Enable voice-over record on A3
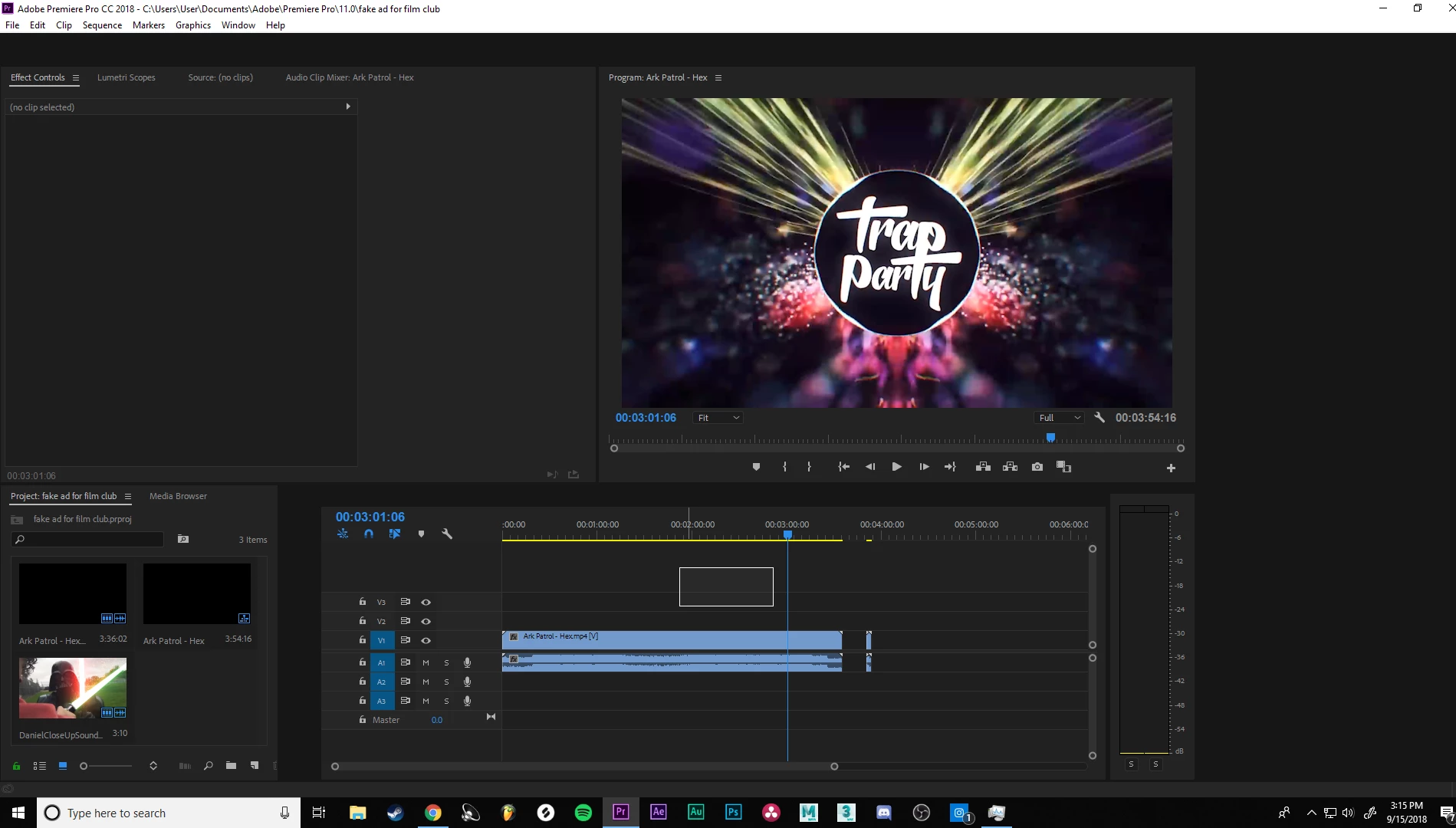This screenshot has height=828, width=1456. (x=467, y=701)
